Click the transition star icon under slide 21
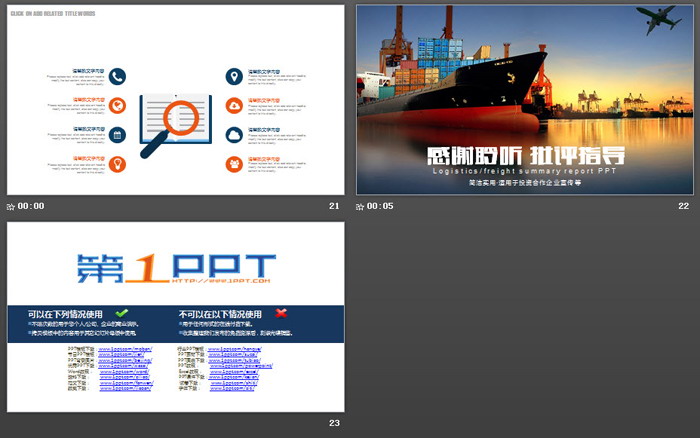This screenshot has width=700, height=438. point(11,206)
